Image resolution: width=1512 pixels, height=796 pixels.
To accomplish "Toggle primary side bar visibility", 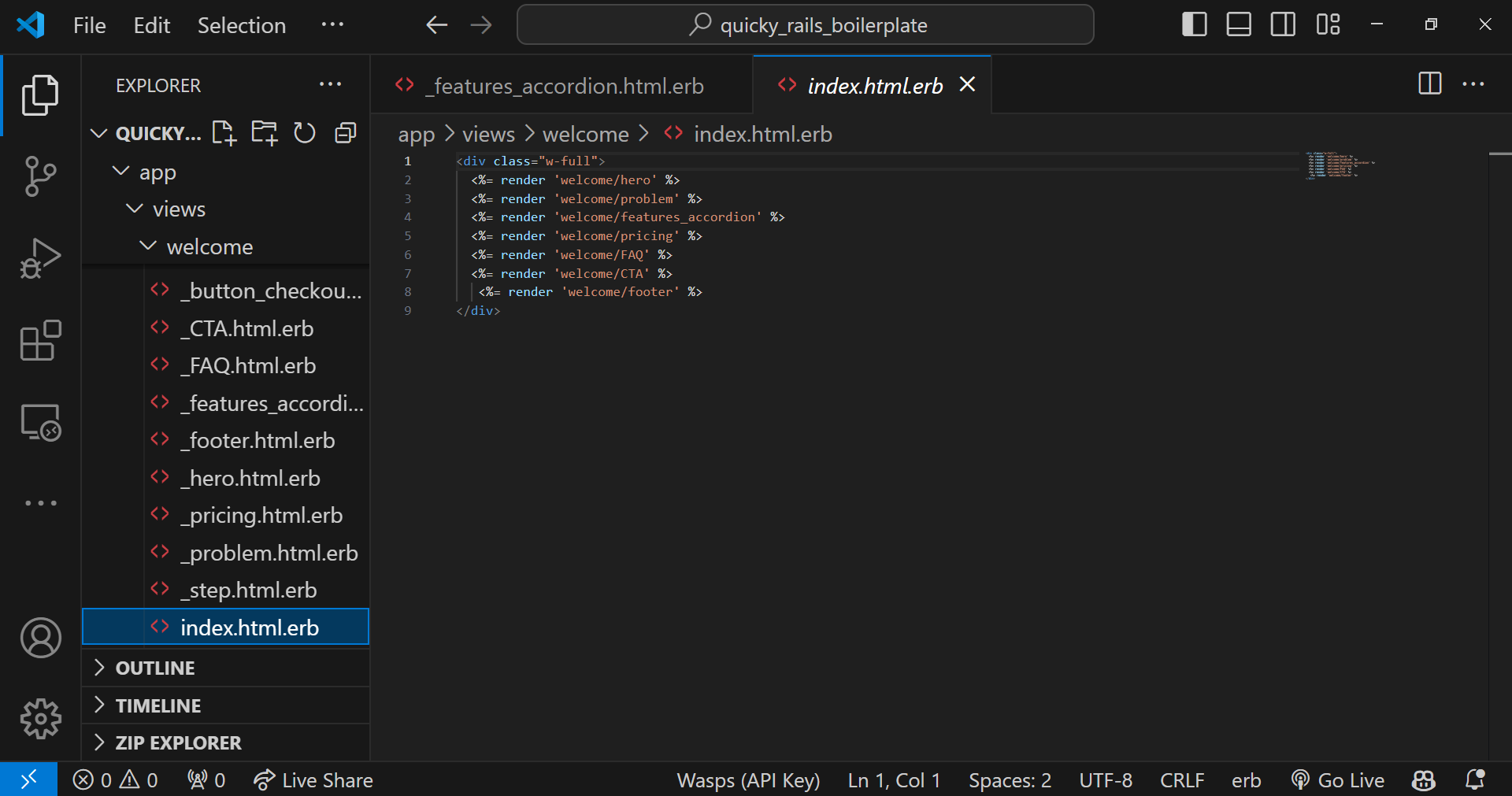I will pyautogui.click(x=1194, y=24).
